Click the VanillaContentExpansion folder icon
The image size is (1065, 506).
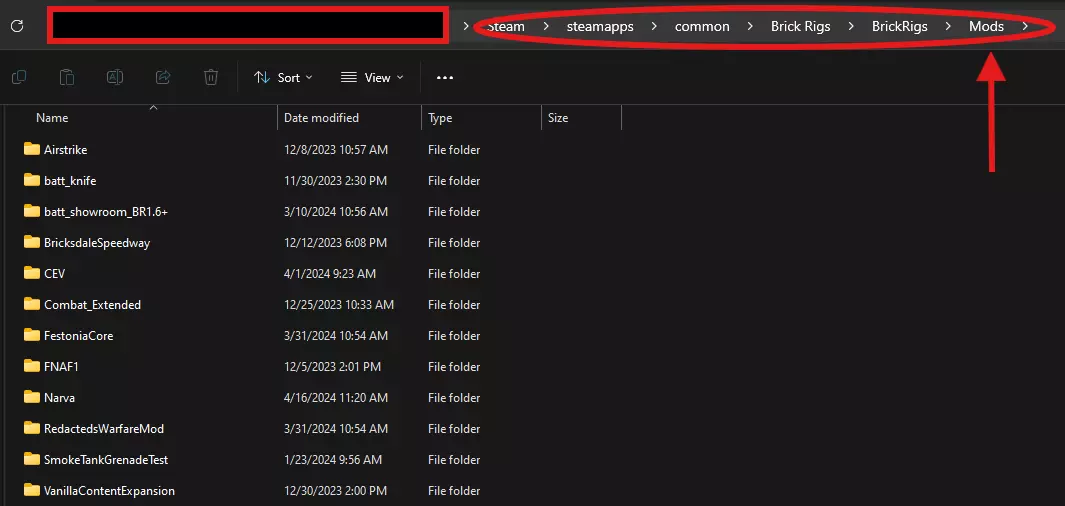pos(31,490)
